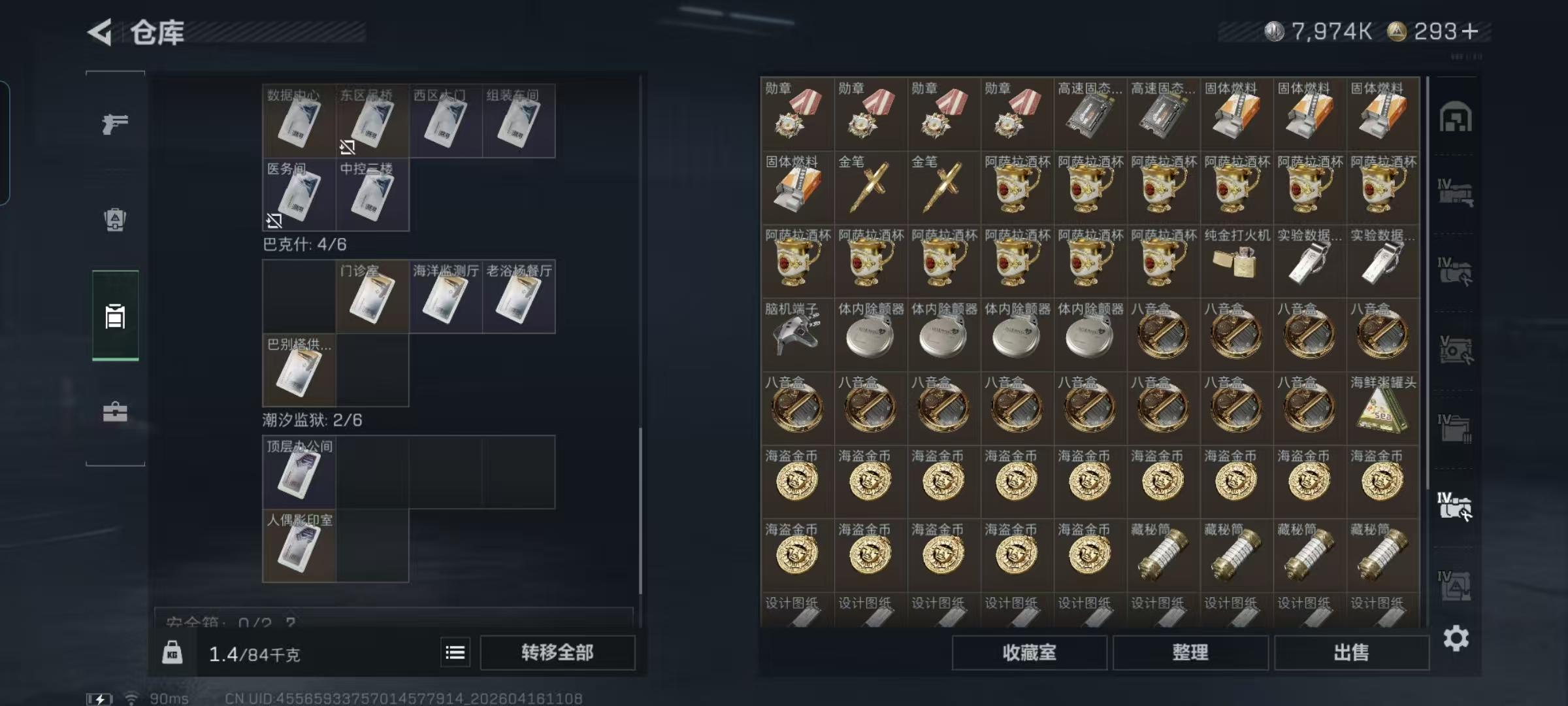This screenshot has width=1568, height=706.
Task: Go back using the arrow beside 仓库
Action: click(x=100, y=32)
